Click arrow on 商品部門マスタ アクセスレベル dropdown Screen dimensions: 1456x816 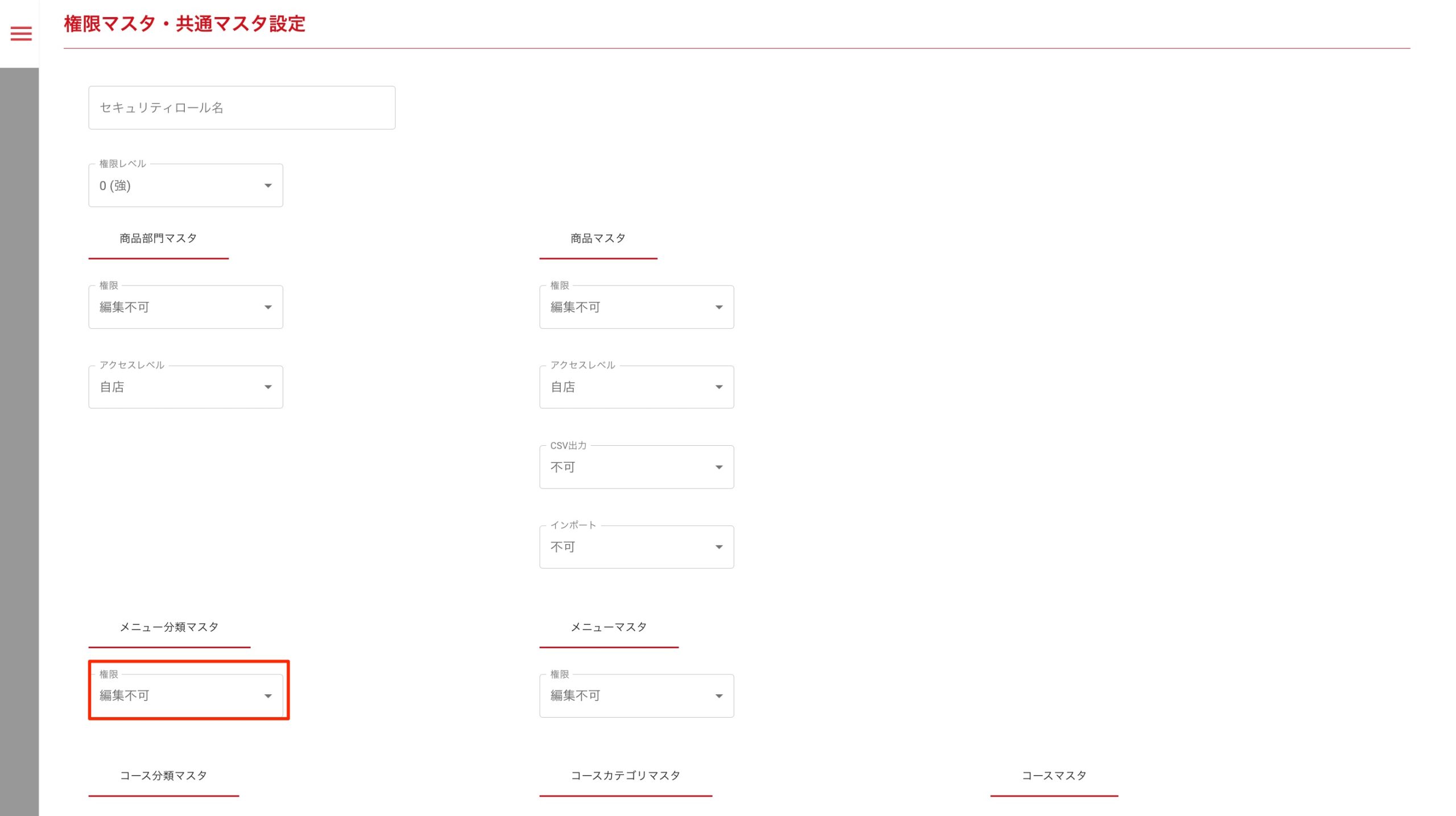268,387
